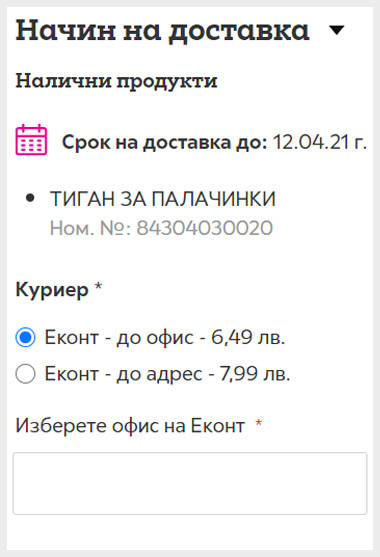Click the bullet point before ТИГАН ЗА ПАЛАЧИНКИ
Viewport: 380px width, 557px height.
30,198
